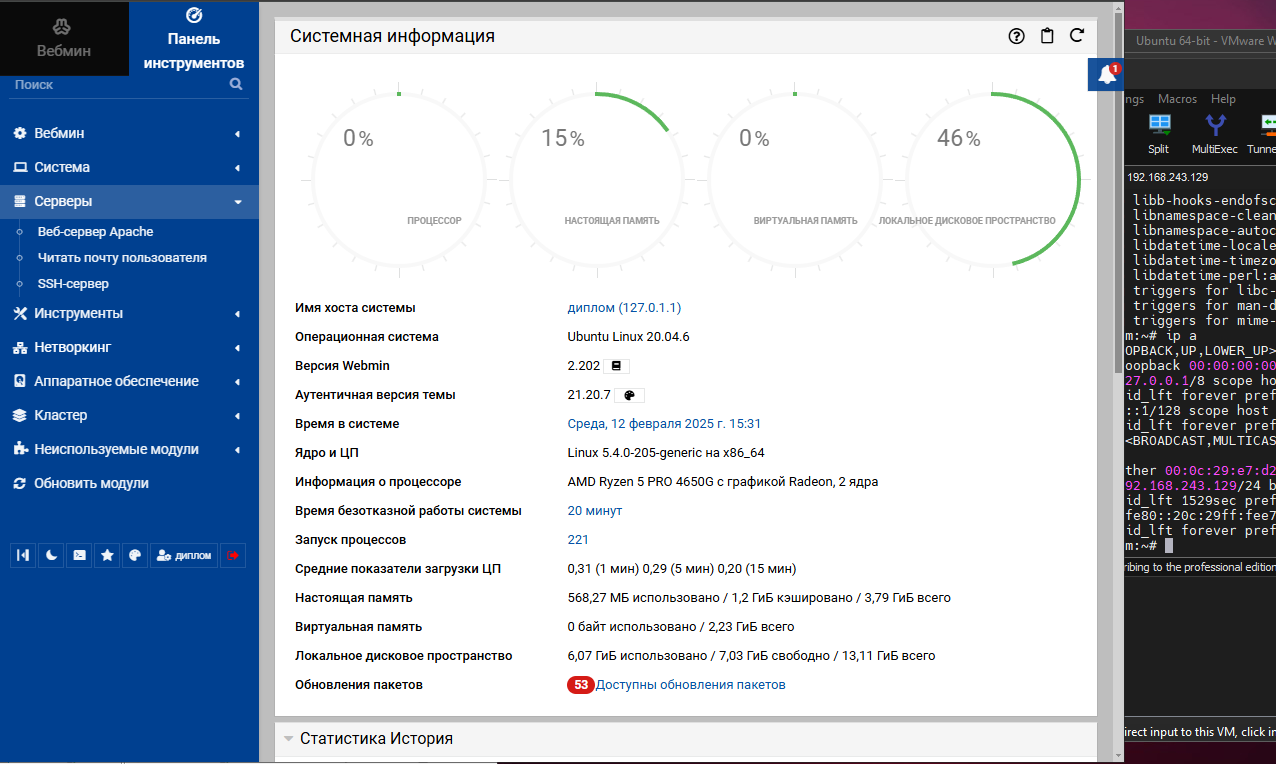Click Split icon in terminal toolbar
The height and width of the screenshot is (764, 1276).
pyautogui.click(x=1159, y=133)
